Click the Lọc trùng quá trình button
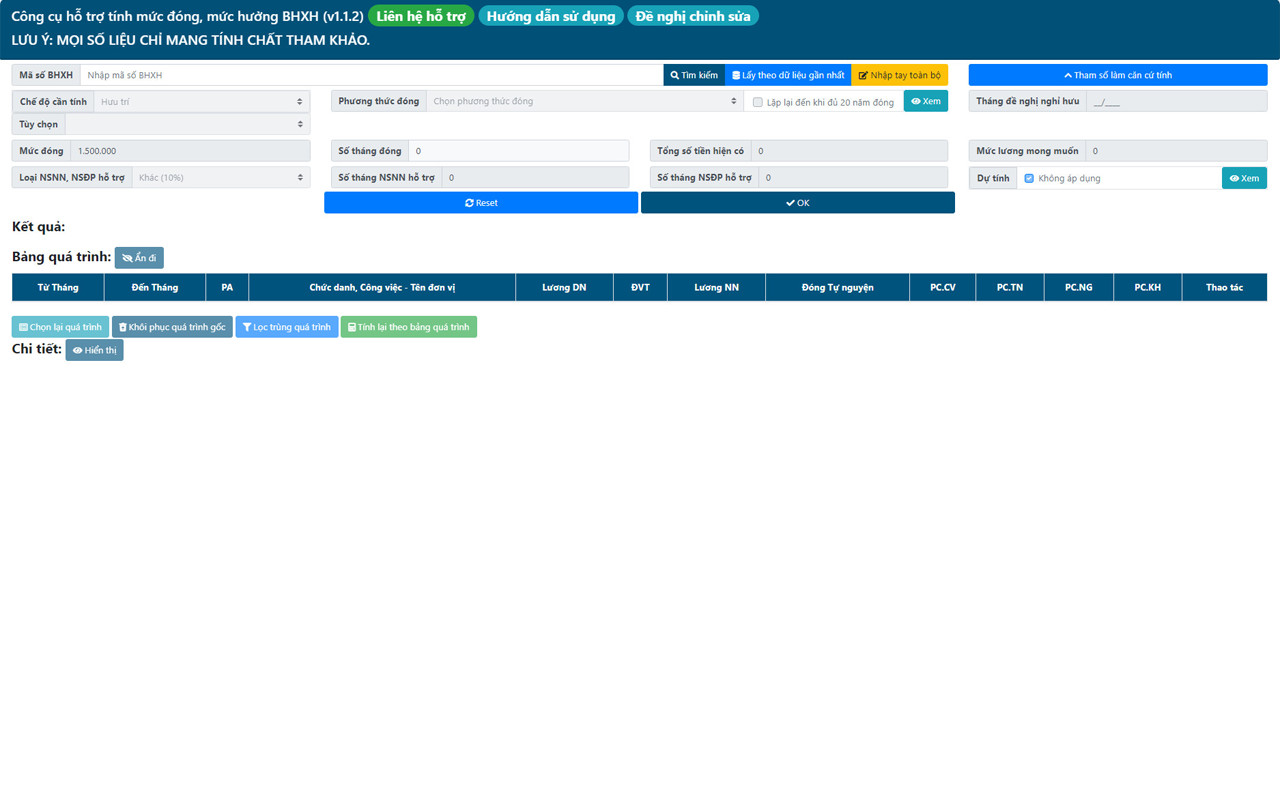Viewport: 1280px width, 800px height. [287, 327]
